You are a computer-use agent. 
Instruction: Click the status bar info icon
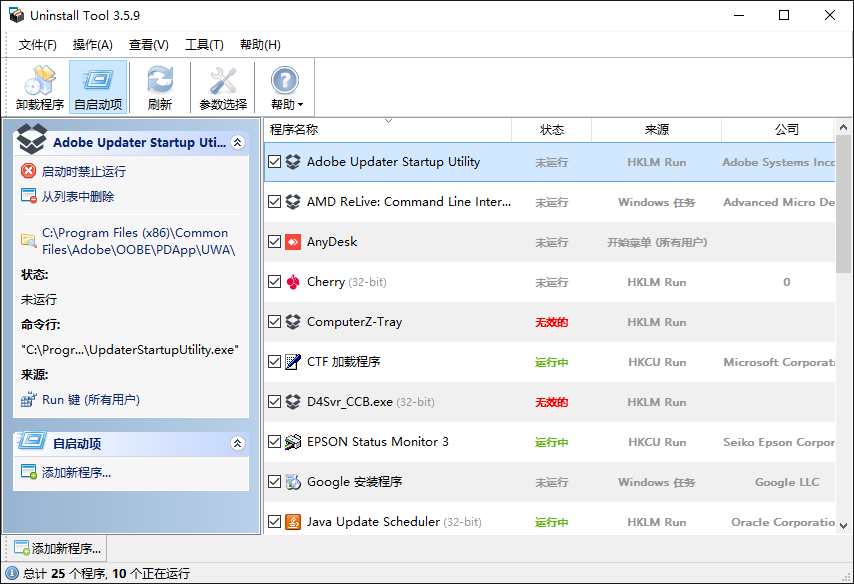coord(12,573)
